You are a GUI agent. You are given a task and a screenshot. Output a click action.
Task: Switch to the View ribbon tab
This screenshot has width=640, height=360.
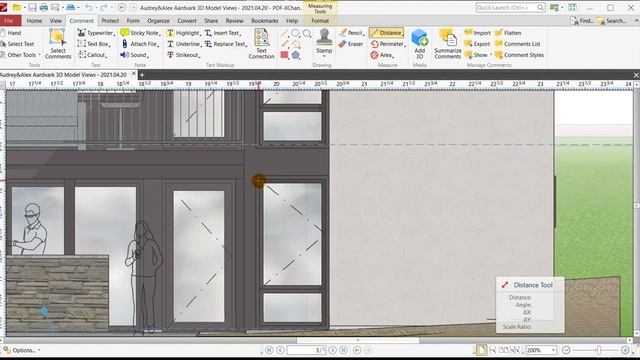[56, 20]
